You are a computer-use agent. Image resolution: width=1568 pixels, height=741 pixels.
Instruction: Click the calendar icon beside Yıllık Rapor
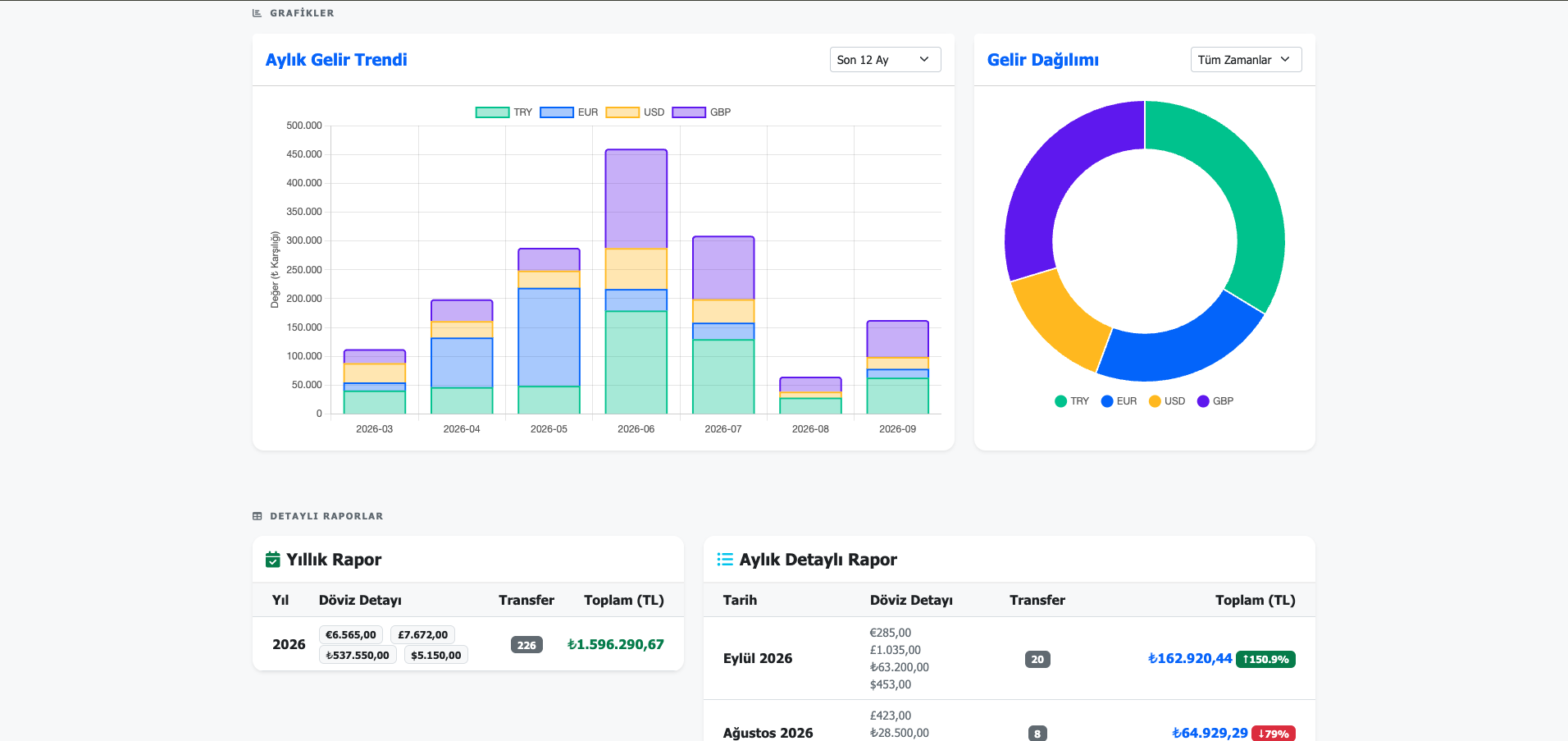(273, 560)
